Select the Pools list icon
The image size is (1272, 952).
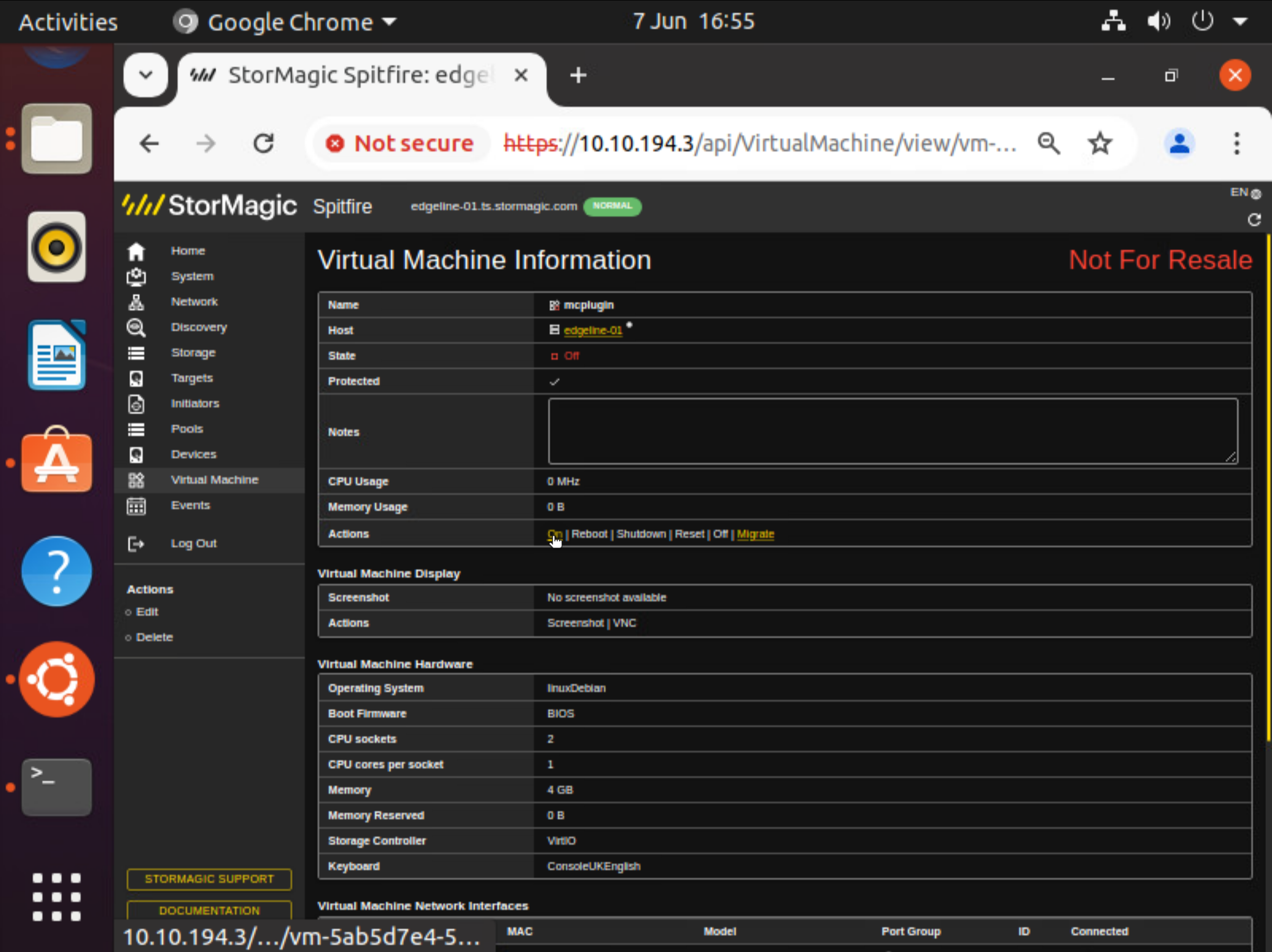click(x=136, y=429)
